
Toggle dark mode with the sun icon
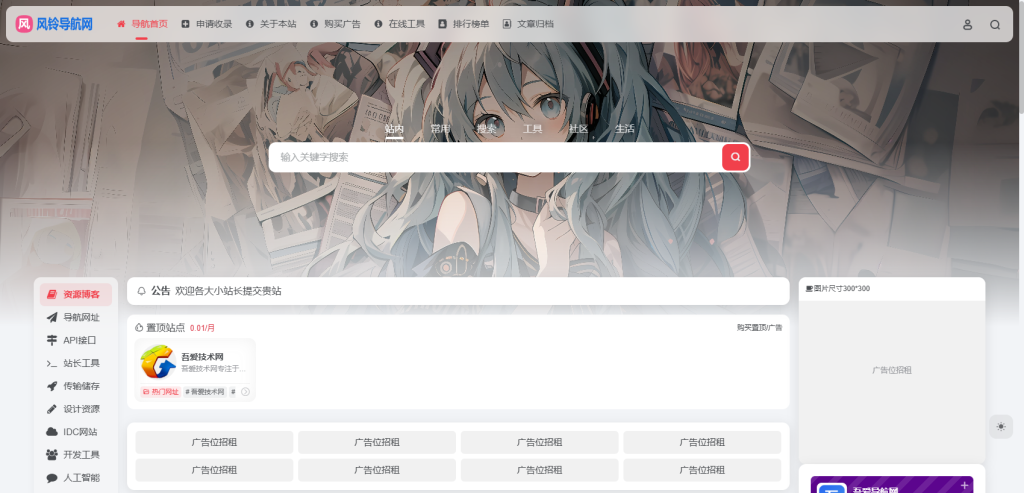(x=1000, y=426)
